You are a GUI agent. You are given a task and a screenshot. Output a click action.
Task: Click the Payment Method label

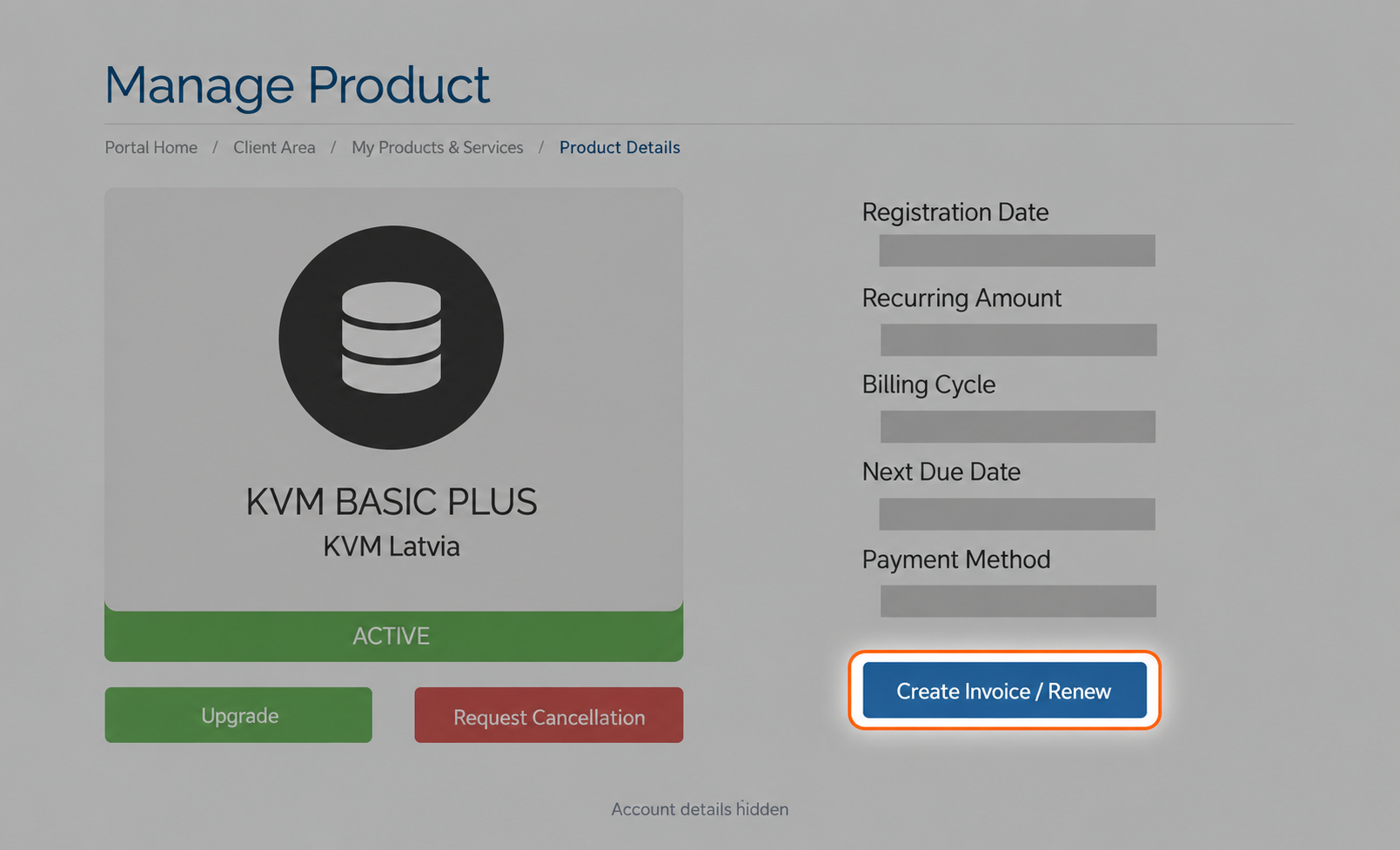tap(956, 559)
